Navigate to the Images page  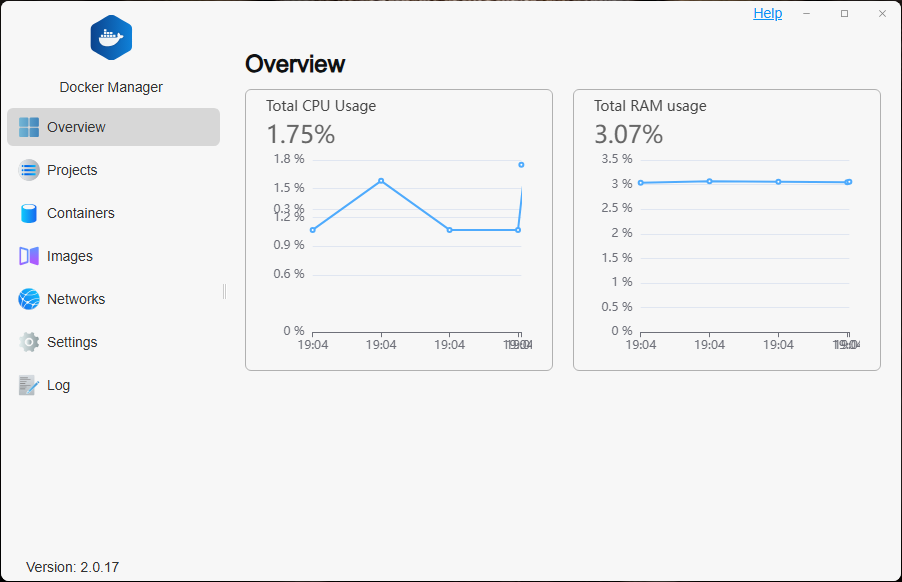[70, 256]
